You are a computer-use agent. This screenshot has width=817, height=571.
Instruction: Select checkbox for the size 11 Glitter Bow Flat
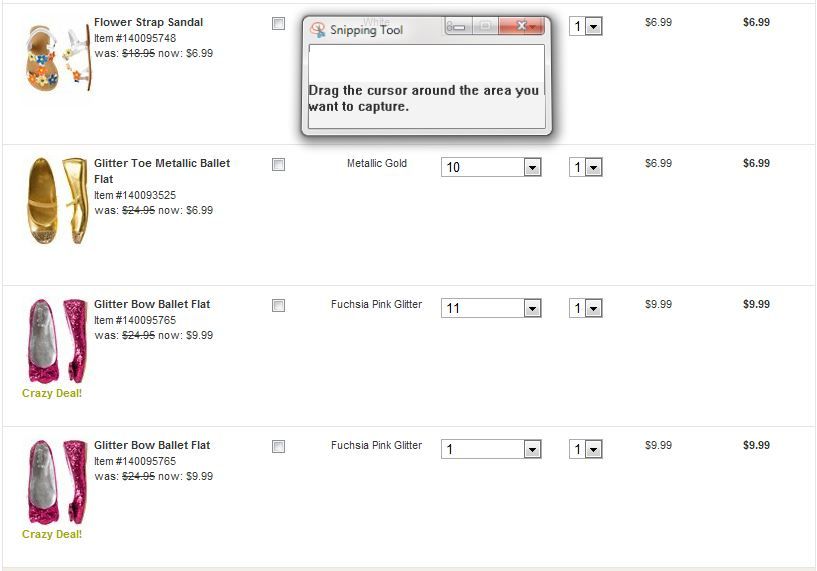coord(279,306)
